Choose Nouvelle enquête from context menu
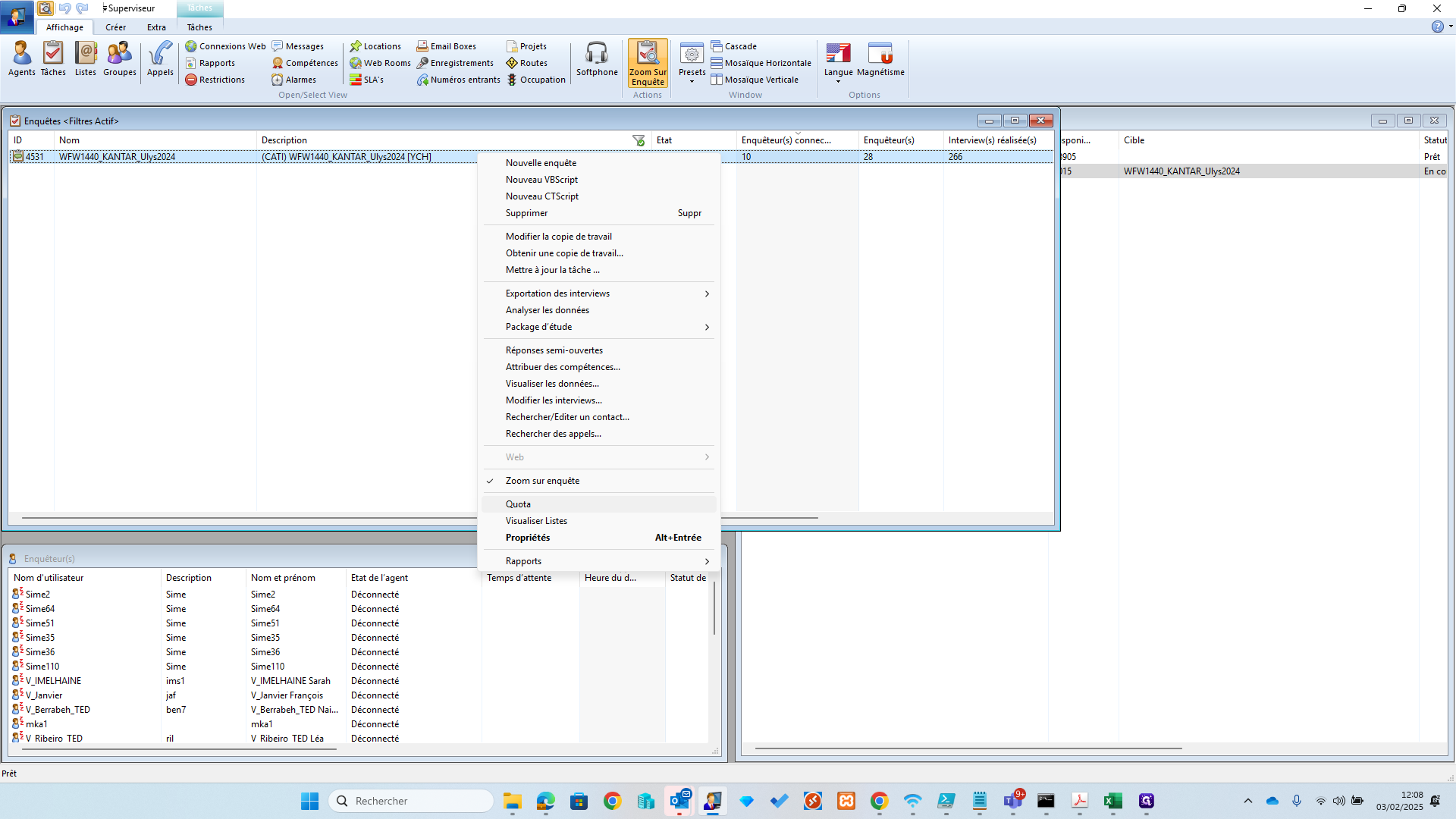This screenshot has width=1456, height=819. click(x=598, y=163)
